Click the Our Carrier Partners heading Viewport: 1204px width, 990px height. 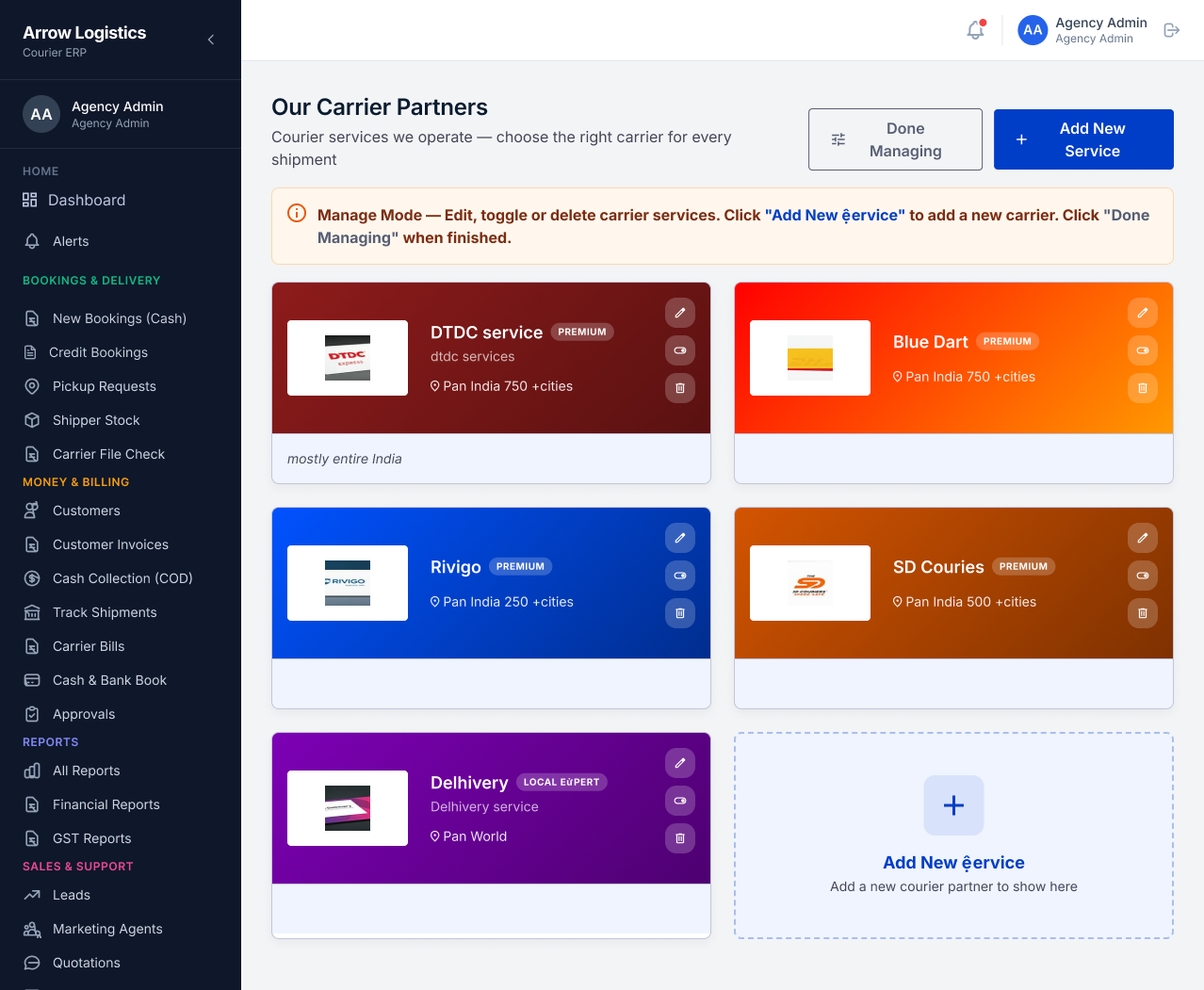coord(380,107)
